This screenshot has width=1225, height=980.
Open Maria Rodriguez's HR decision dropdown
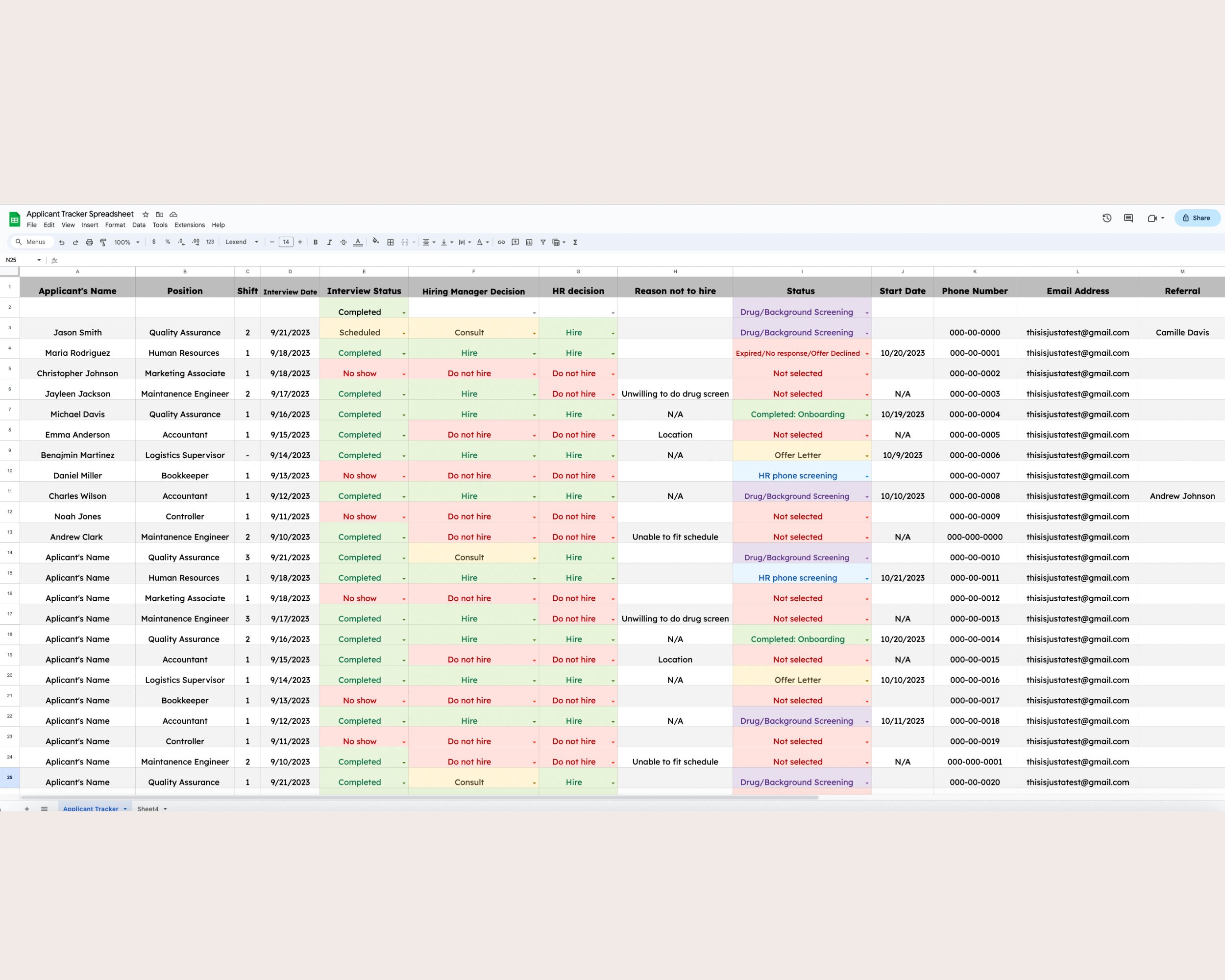pos(612,352)
